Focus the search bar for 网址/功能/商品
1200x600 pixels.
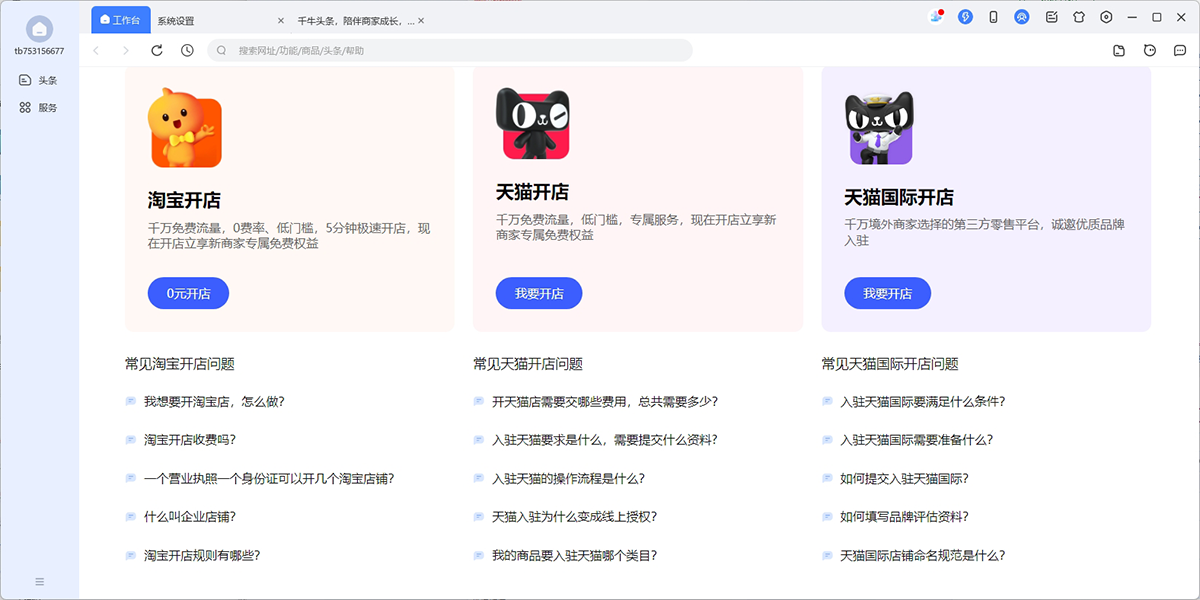[x=450, y=50]
